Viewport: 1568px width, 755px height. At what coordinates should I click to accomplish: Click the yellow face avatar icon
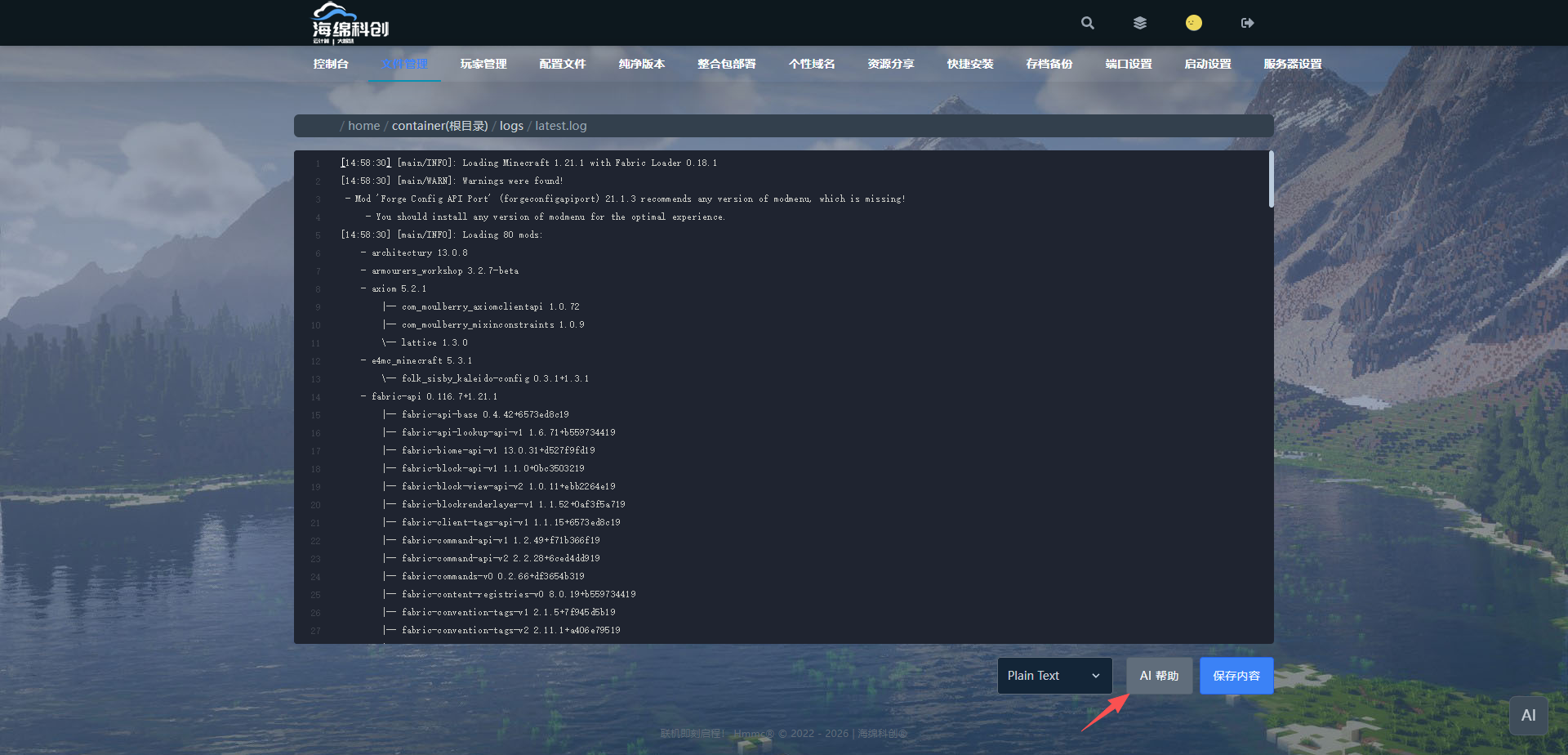[1193, 23]
